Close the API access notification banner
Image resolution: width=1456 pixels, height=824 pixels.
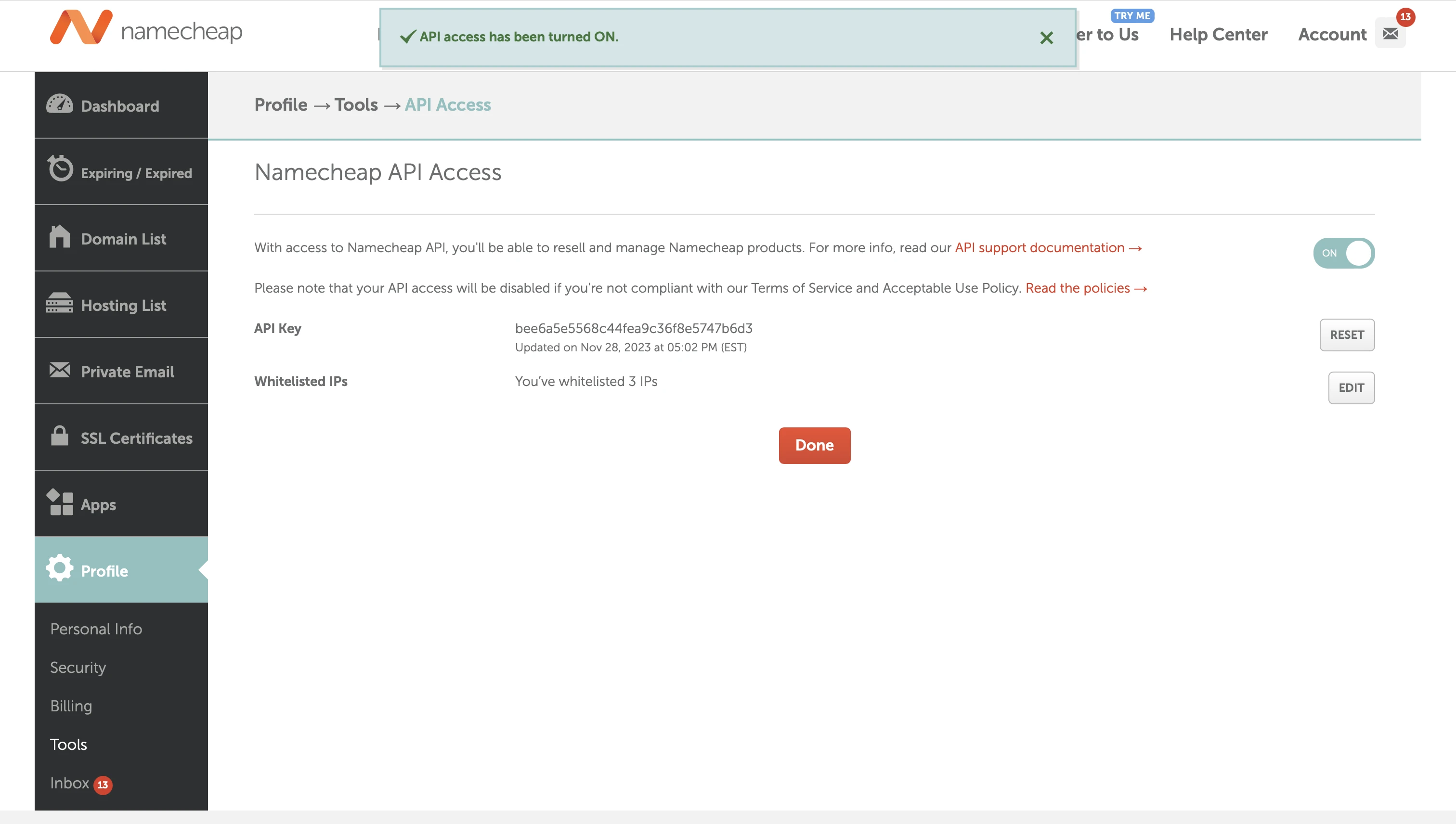[x=1046, y=38]
